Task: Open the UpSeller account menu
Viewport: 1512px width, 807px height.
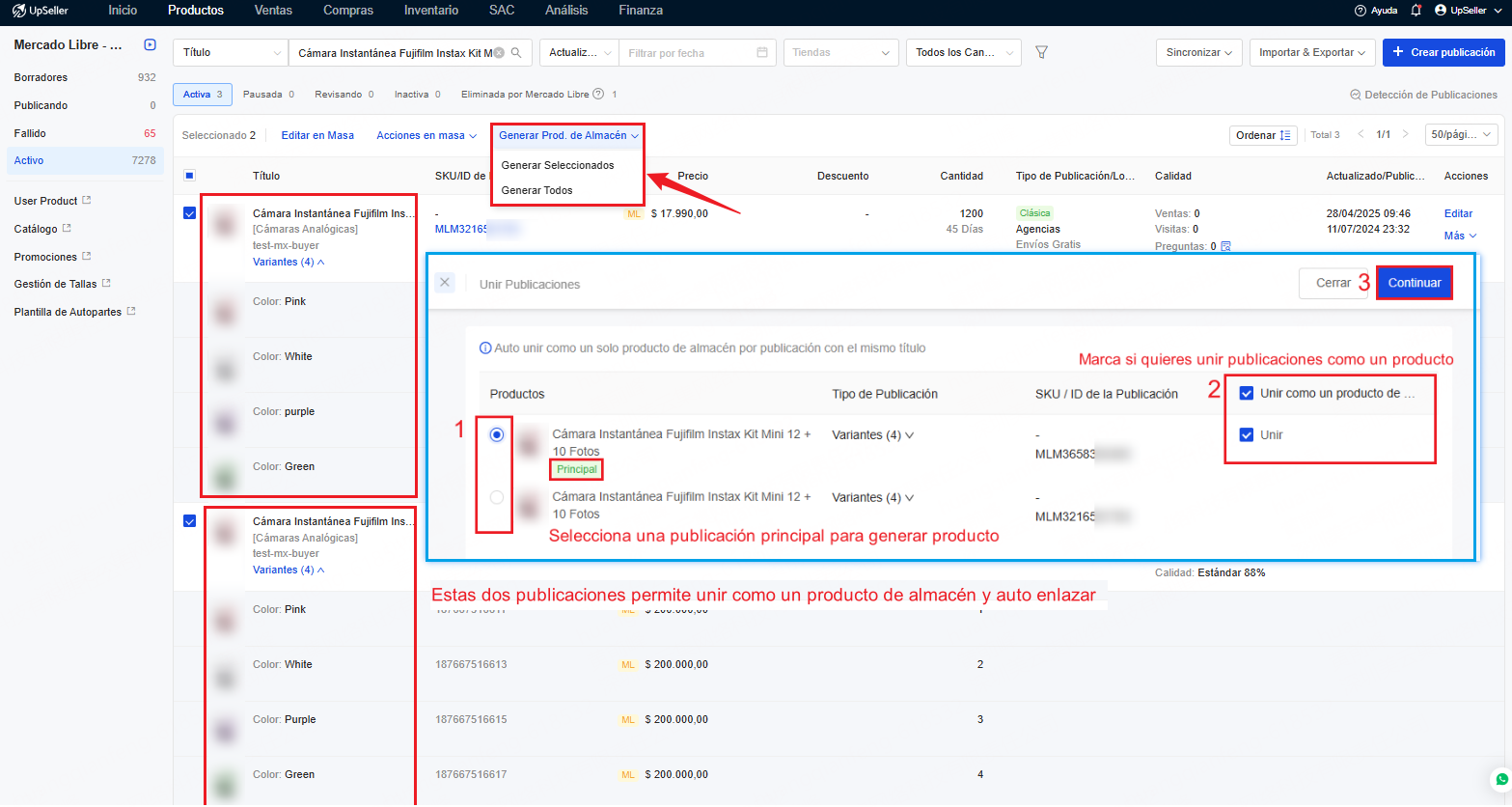Action: pyautogui.click(x=1468, y=11)
